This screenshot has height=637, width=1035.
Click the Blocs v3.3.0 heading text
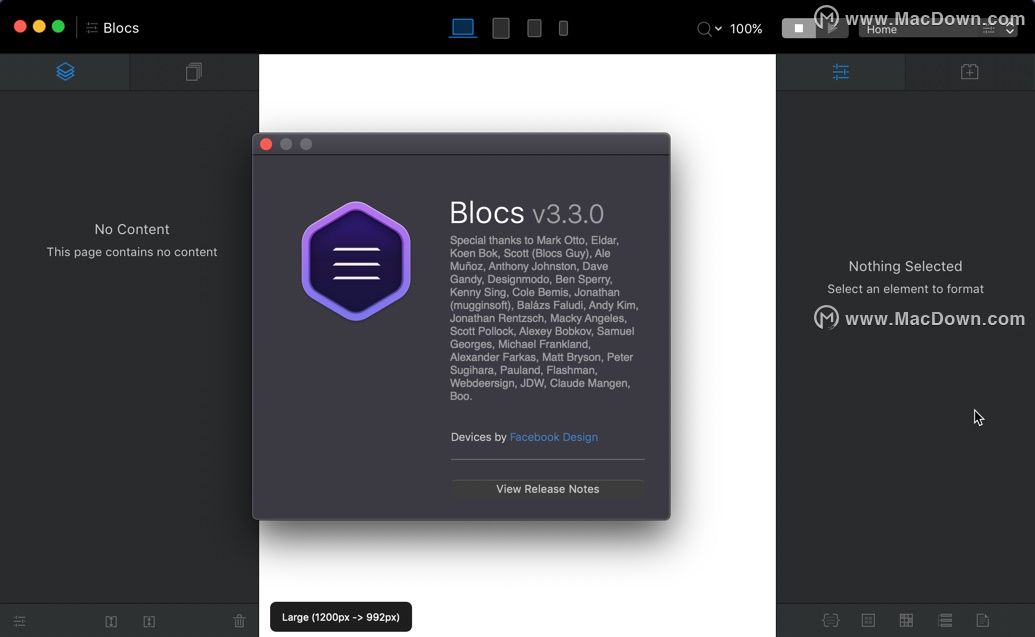click(527, 213)
